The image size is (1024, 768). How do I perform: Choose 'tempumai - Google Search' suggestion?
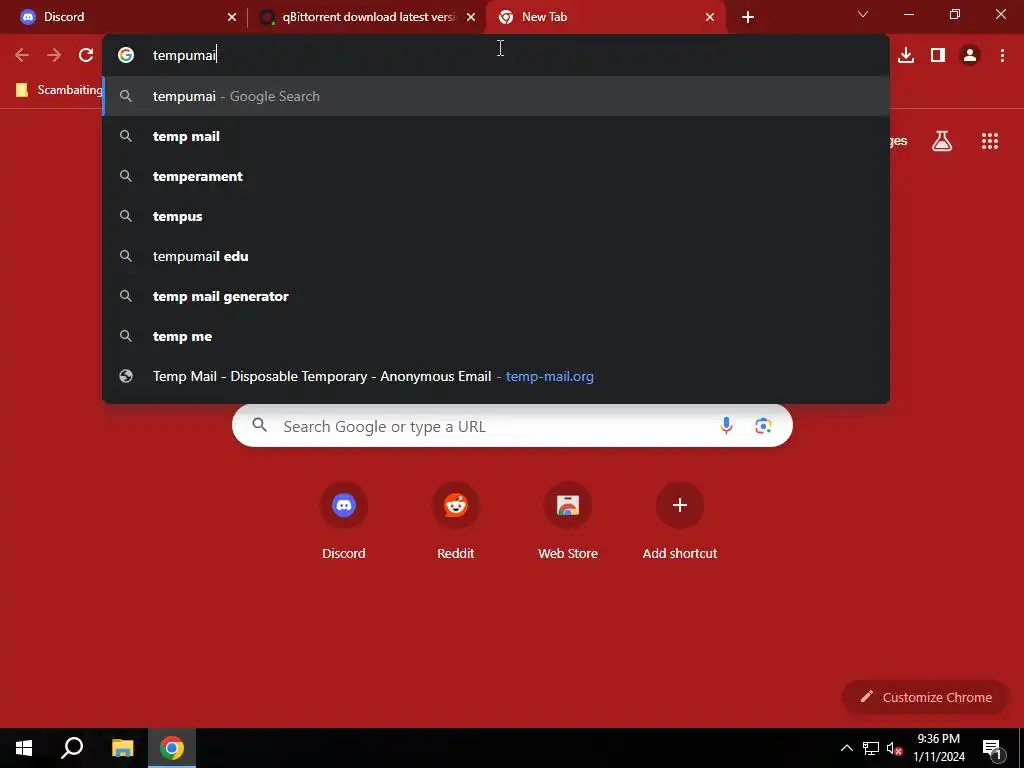(x=496, y=96)
